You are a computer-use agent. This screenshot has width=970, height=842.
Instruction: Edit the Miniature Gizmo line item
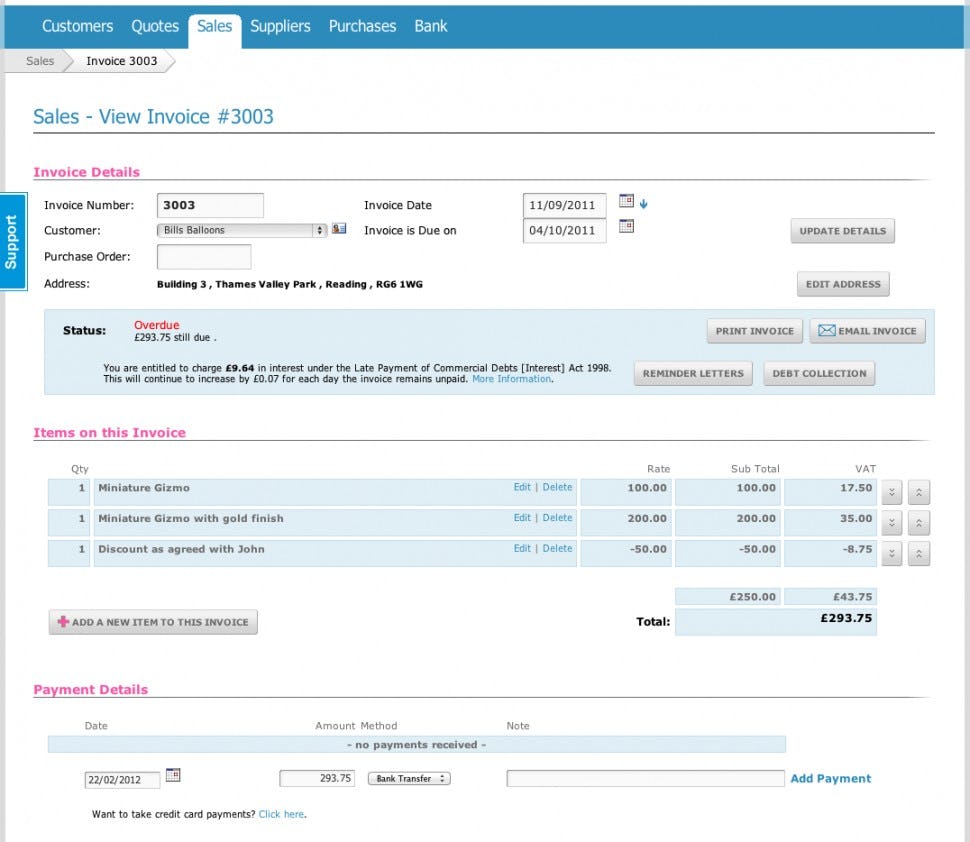[522, 488]
